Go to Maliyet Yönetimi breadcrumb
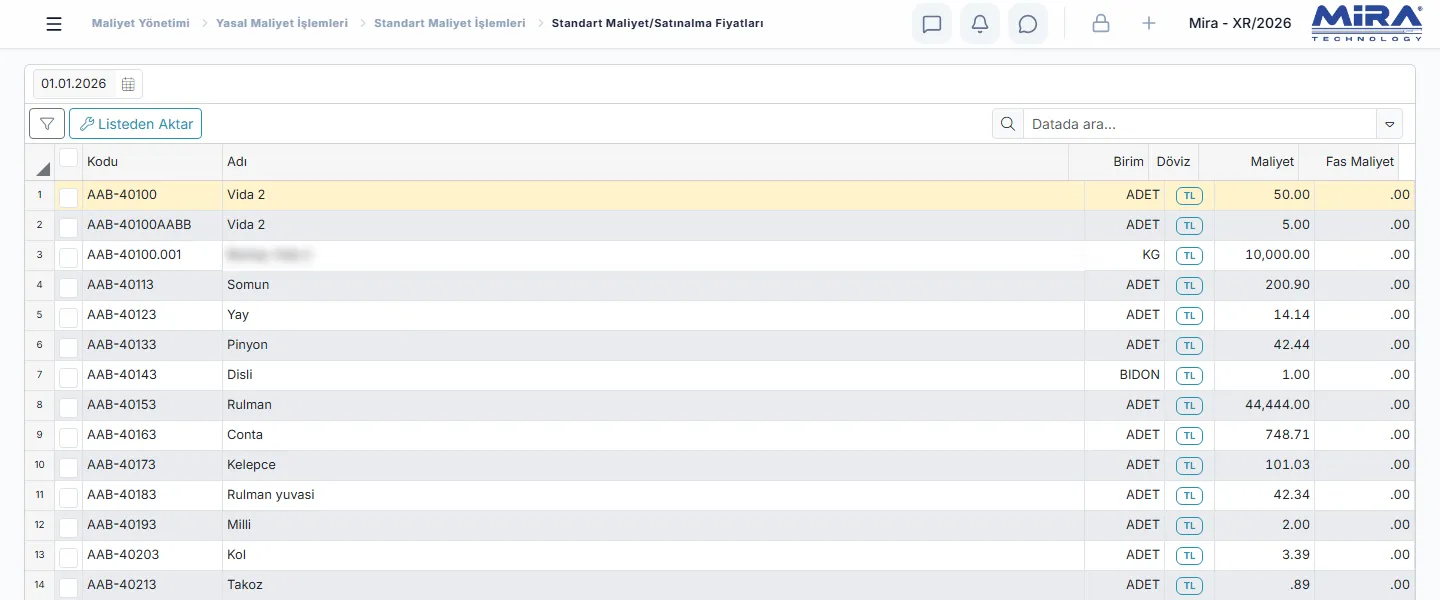Viewport: 1440px width, 600px height. tap(141, 23)
